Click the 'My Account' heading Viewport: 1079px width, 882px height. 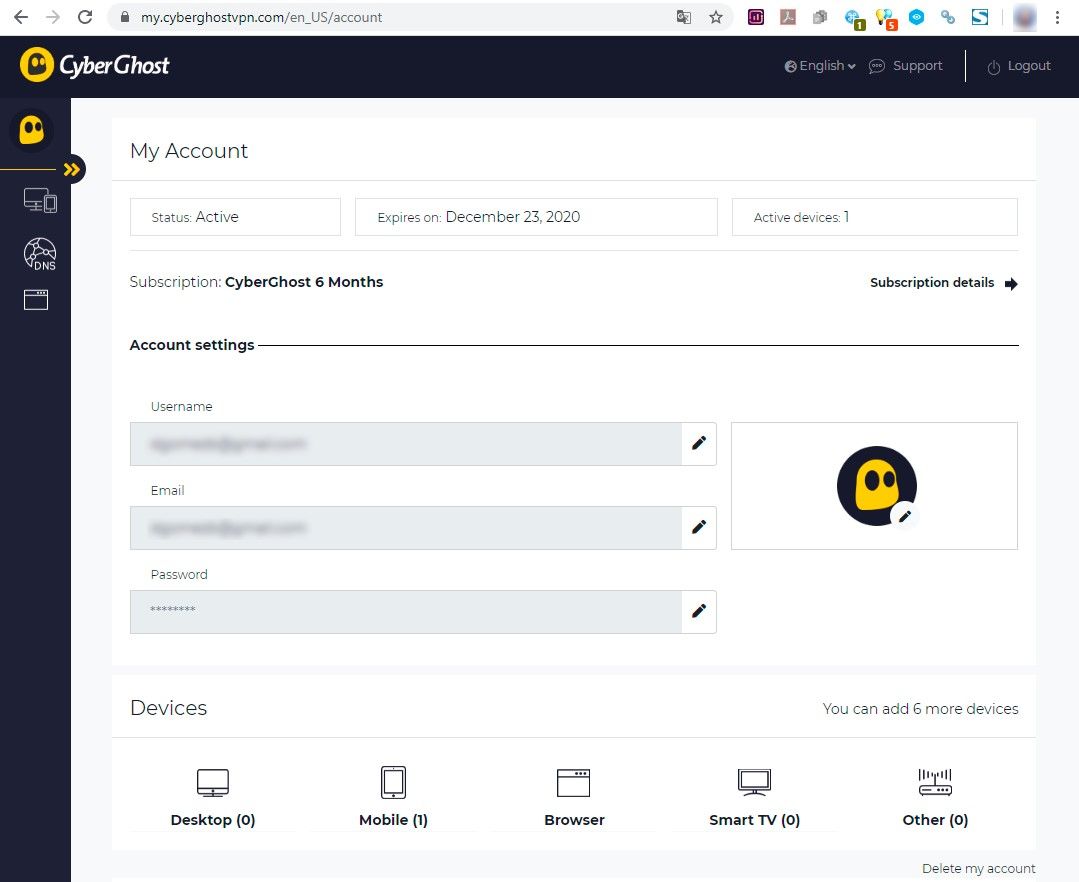click(189, 151)
